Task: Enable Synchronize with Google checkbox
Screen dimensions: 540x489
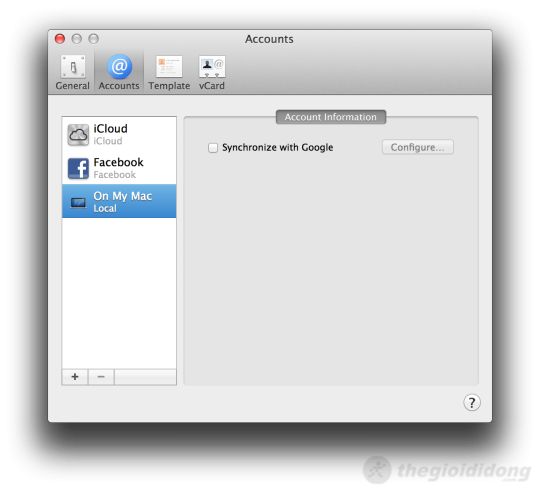Action: pyautogui.click(x=213, y=148)
